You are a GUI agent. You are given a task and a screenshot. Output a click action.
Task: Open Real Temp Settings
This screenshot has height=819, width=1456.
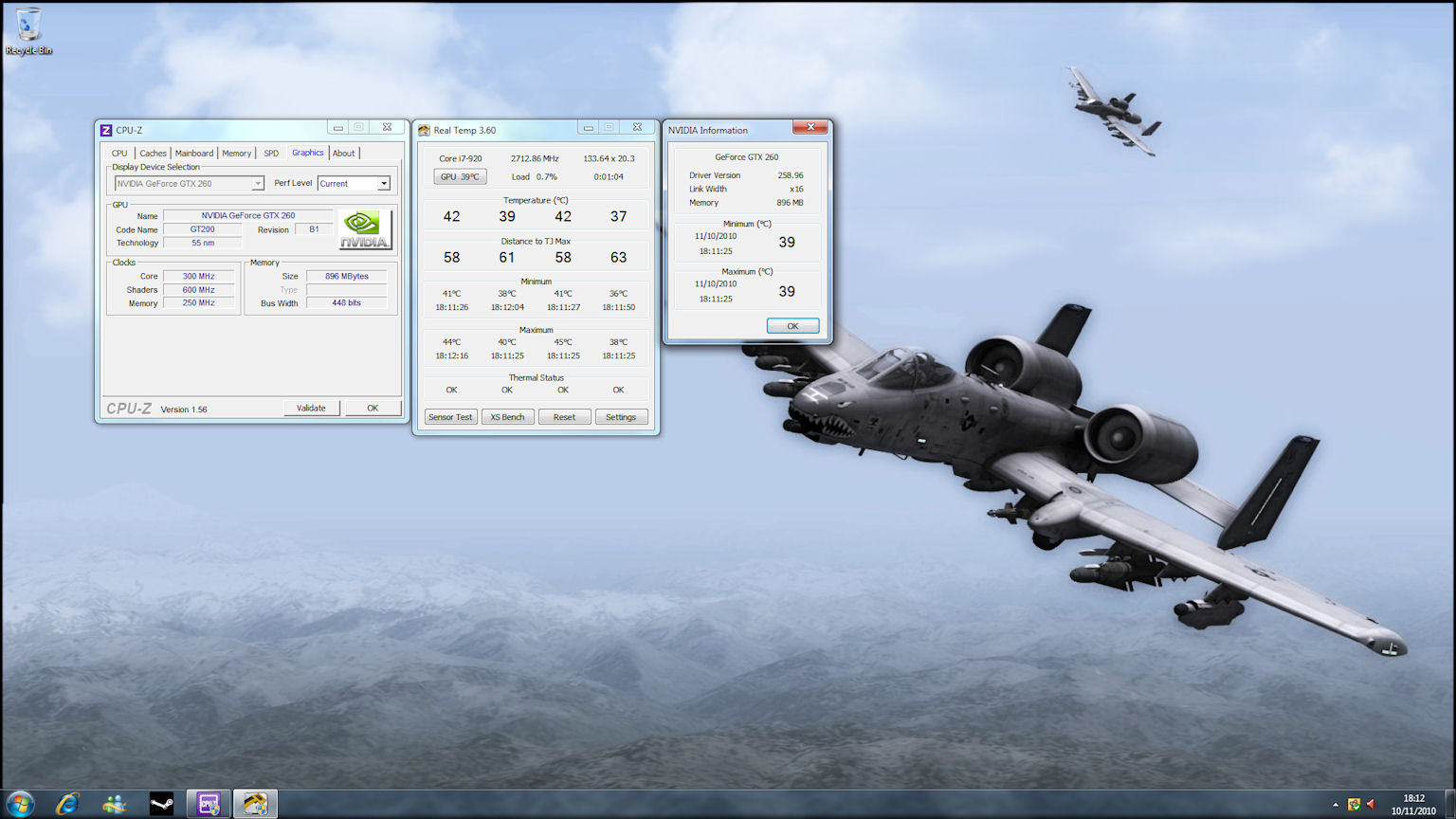(x=621, y=417)
